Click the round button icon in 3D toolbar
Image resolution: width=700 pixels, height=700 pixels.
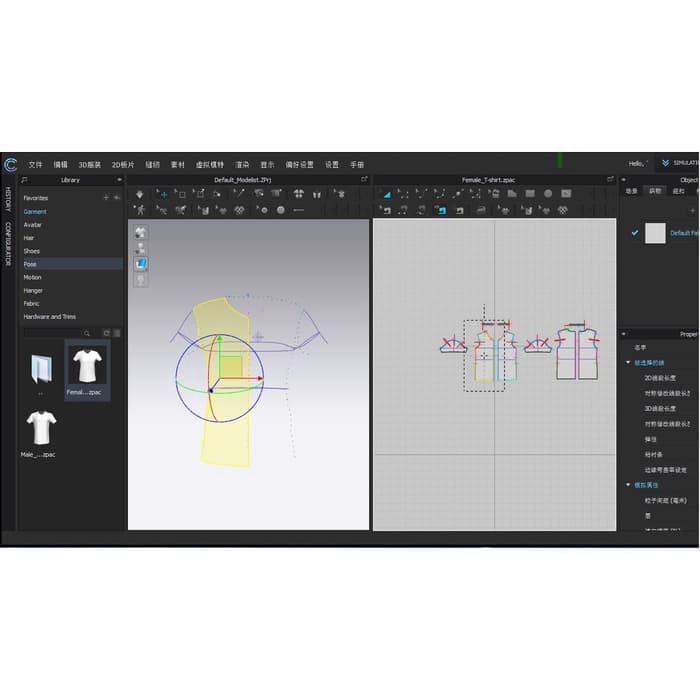pyautogui.click(x=281, y=210)
